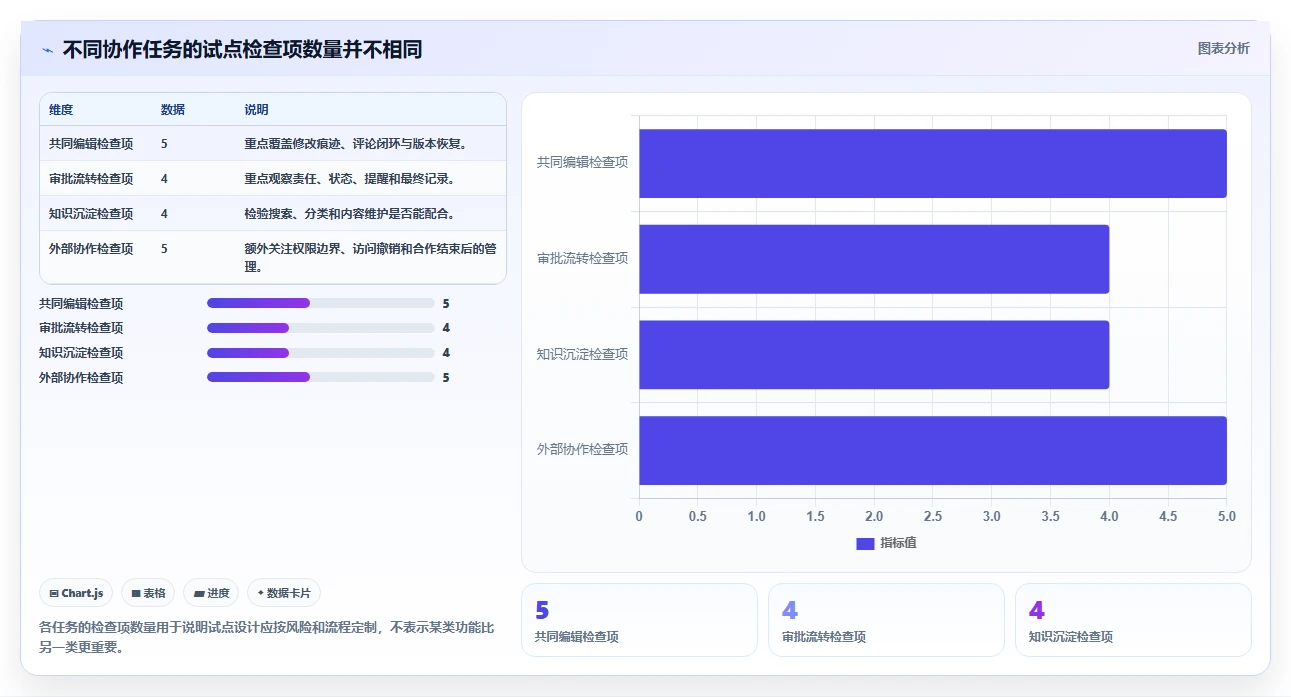Select the 数据卡片 tag chip

[284, 593]
